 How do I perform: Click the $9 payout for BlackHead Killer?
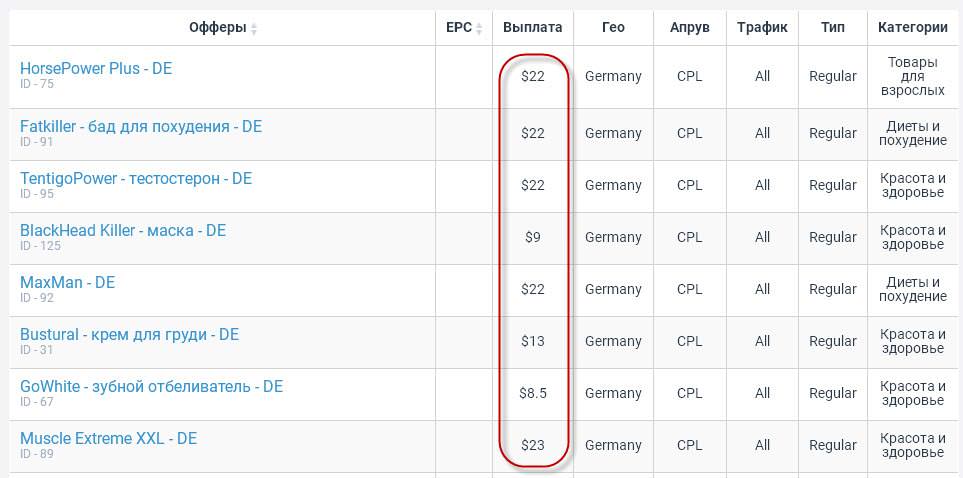pyautogui.click(x=533, y=238)
